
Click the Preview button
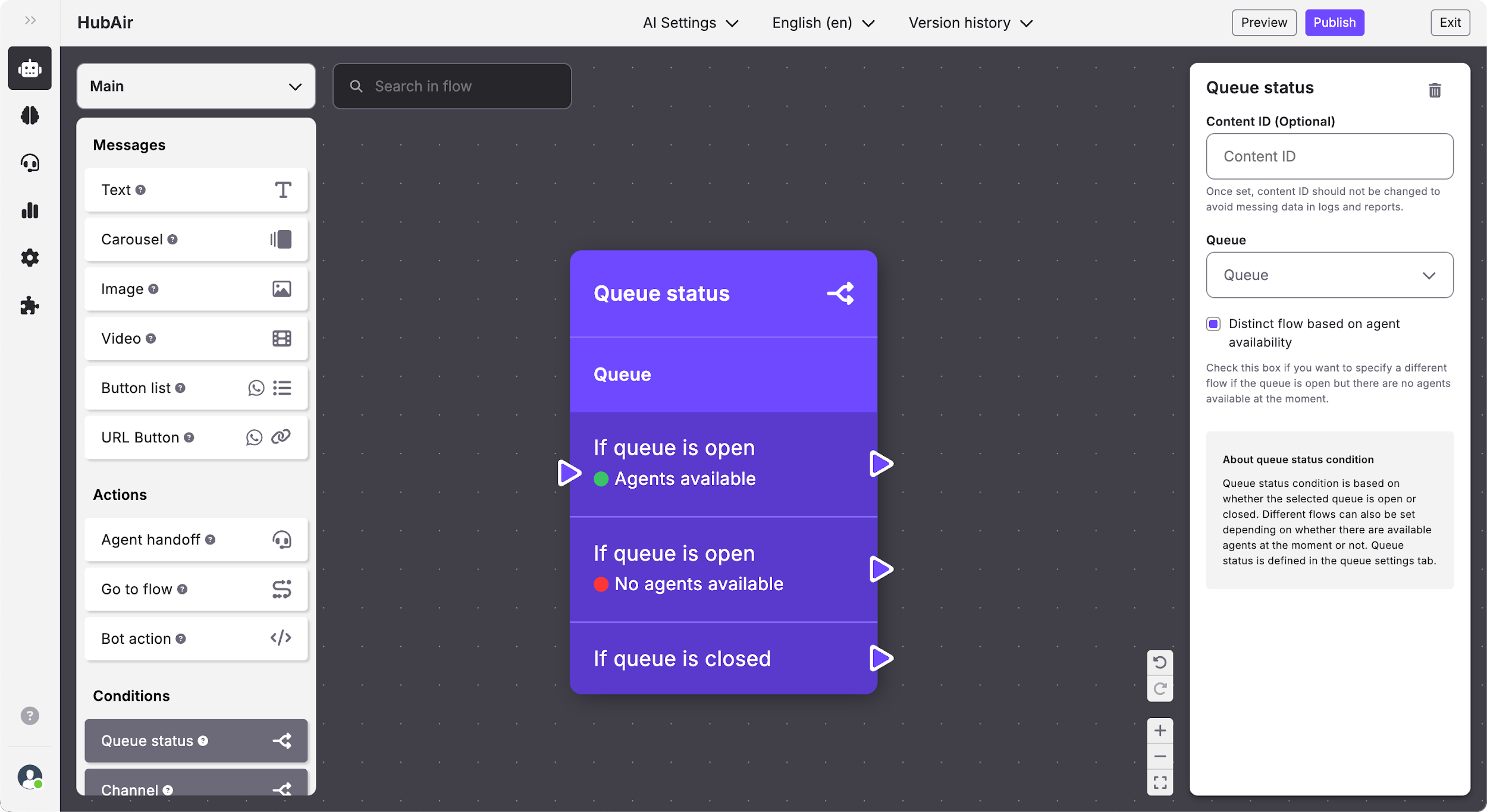[x=1263, y=23]
